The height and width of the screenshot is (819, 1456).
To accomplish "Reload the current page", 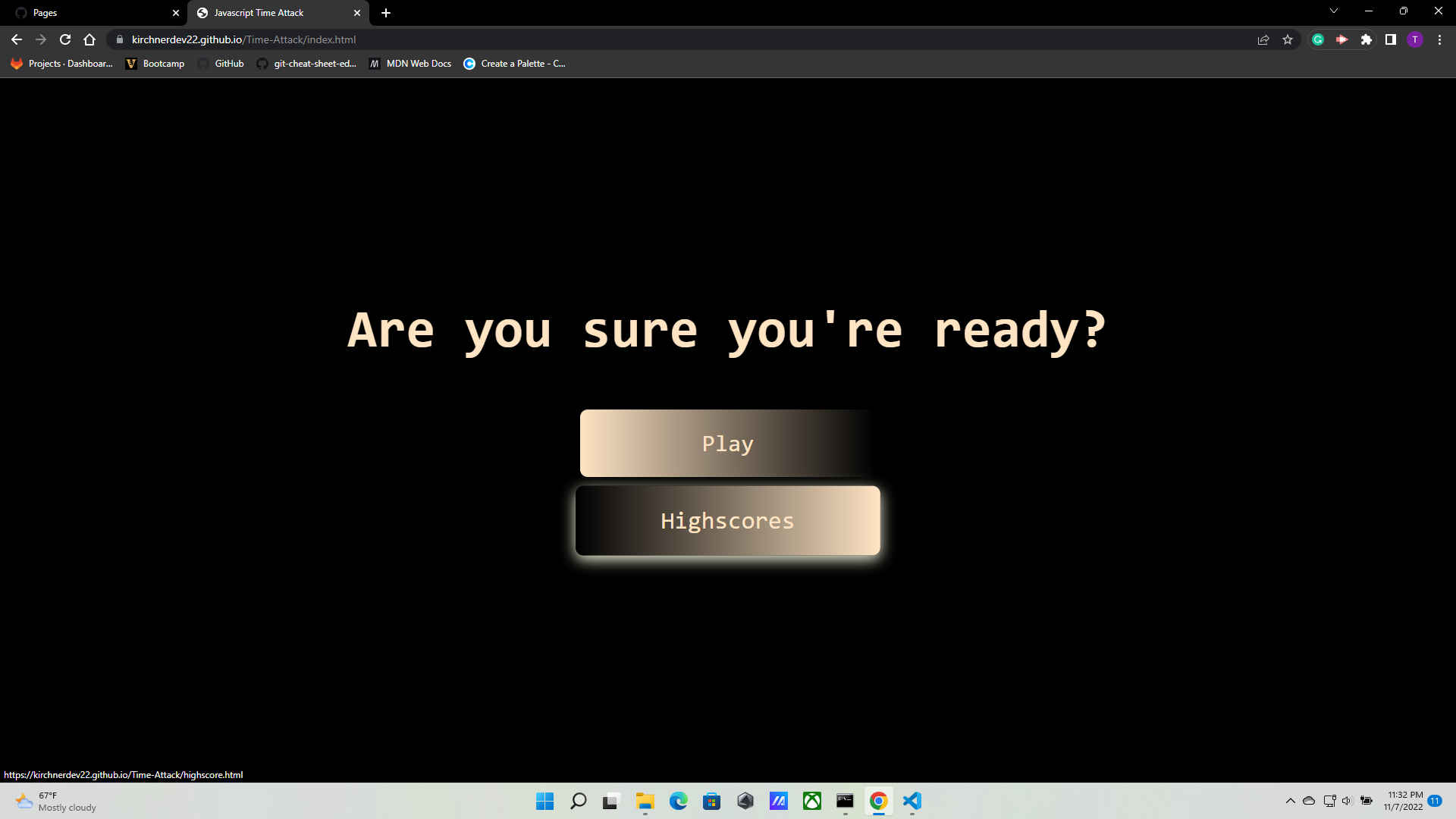I will (x=65, y=39).
